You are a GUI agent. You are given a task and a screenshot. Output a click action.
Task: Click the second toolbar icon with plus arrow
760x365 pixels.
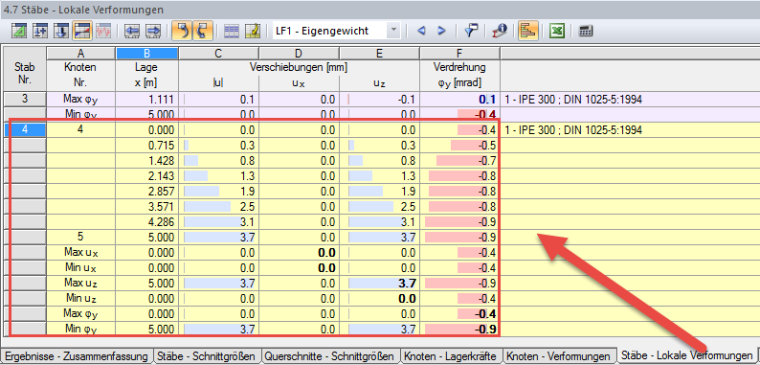40,31
